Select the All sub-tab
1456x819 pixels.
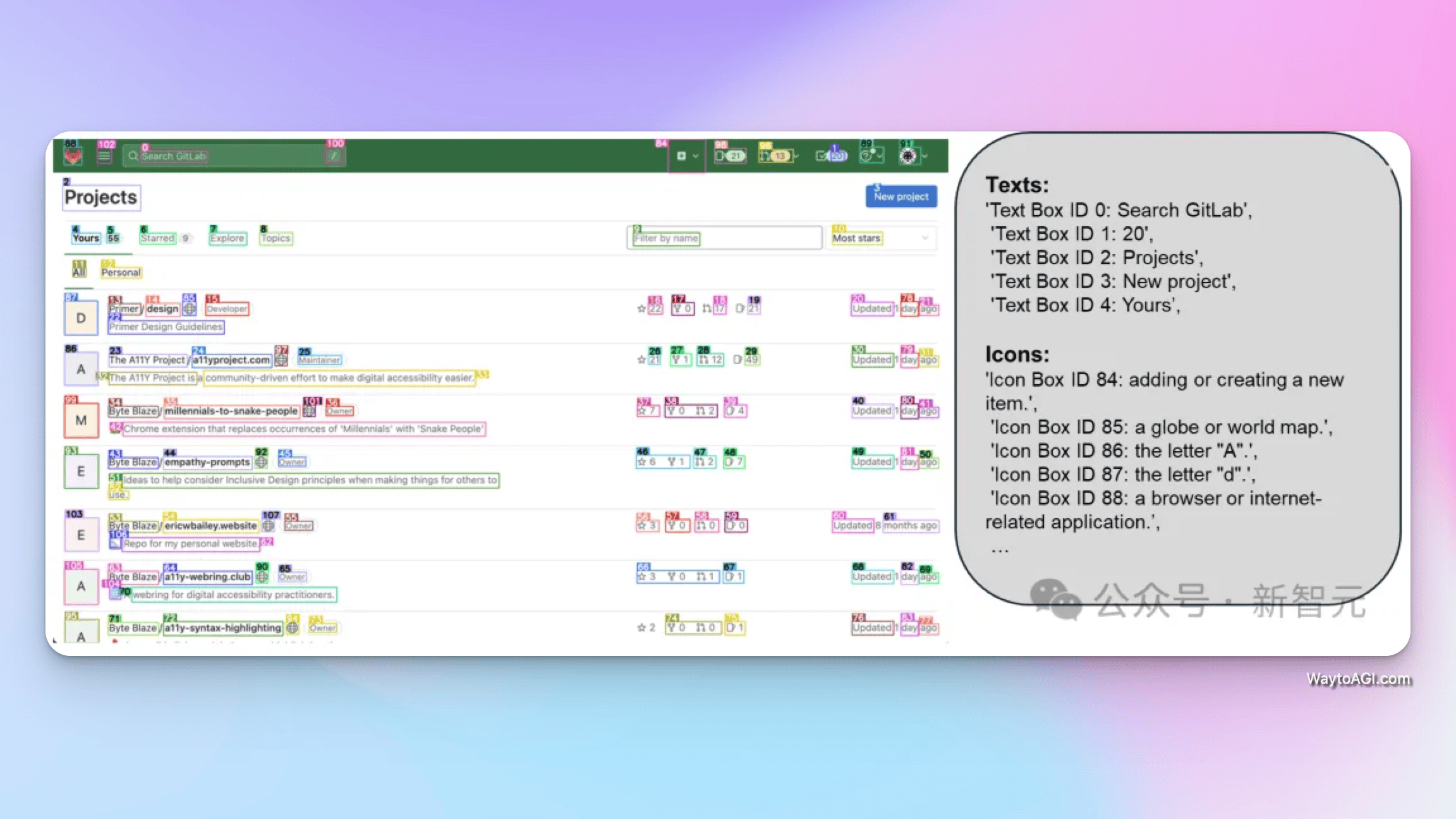pos(79,272)
